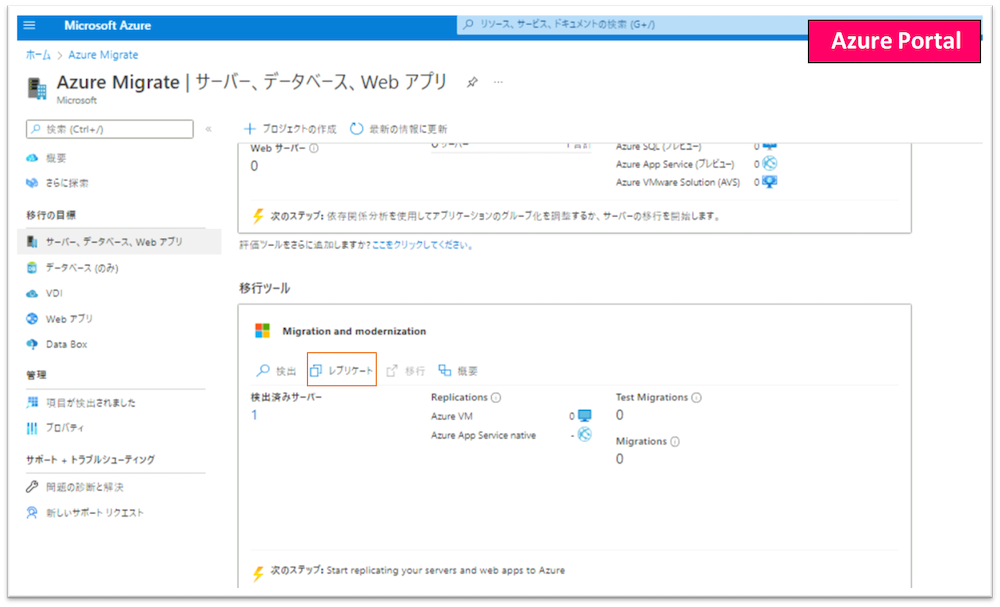Open the more options ellipsis by title
The image size is (1000, 607).
[498, 82]
